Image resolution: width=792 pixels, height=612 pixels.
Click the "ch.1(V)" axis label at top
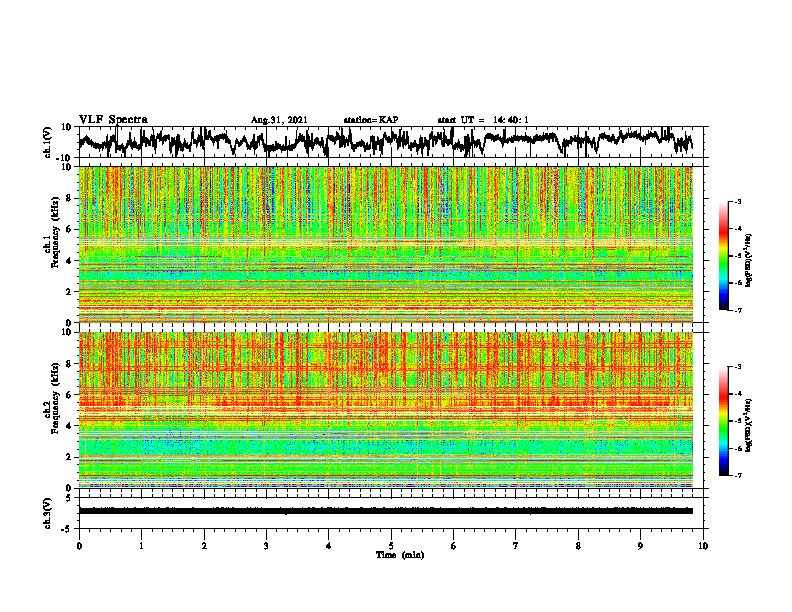pos(48,142)
